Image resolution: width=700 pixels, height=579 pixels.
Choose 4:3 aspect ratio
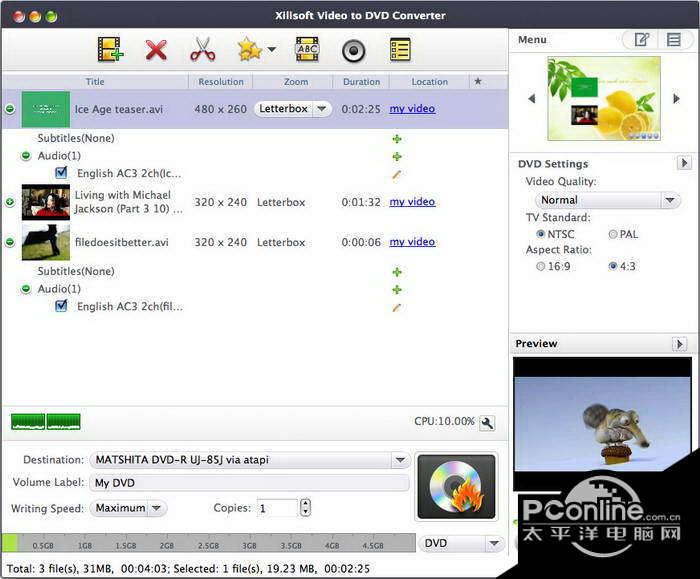(x=622, y=266)
